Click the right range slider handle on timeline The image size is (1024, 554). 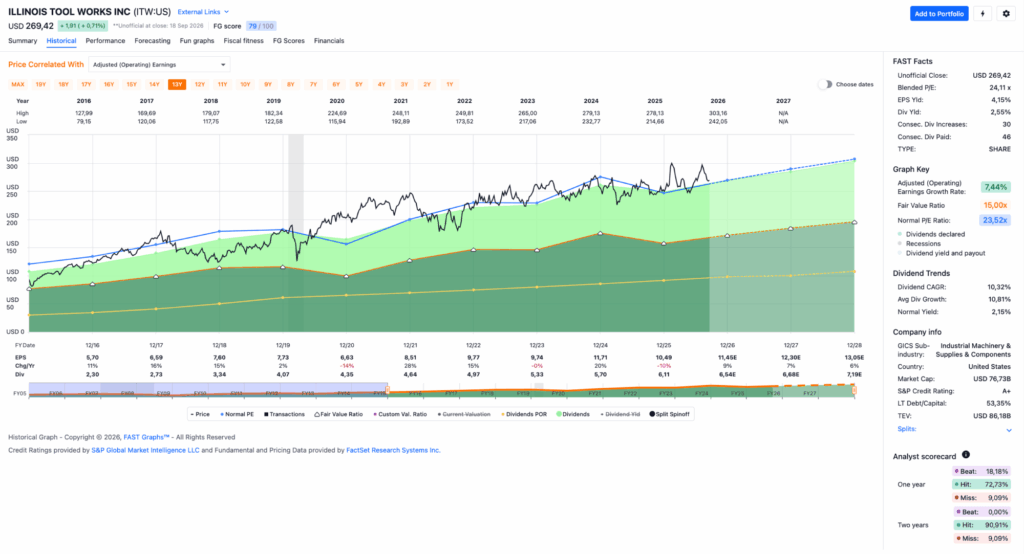854,390
